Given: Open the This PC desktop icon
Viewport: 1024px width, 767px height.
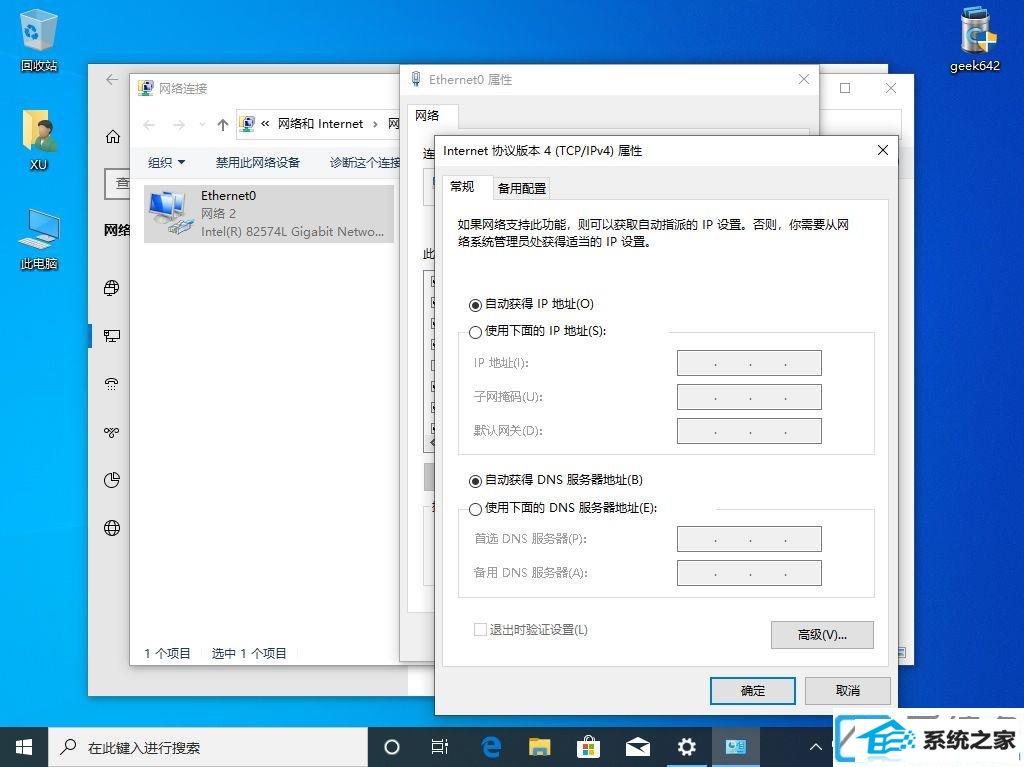Looking at the screenshot, I should coord(39,239).
